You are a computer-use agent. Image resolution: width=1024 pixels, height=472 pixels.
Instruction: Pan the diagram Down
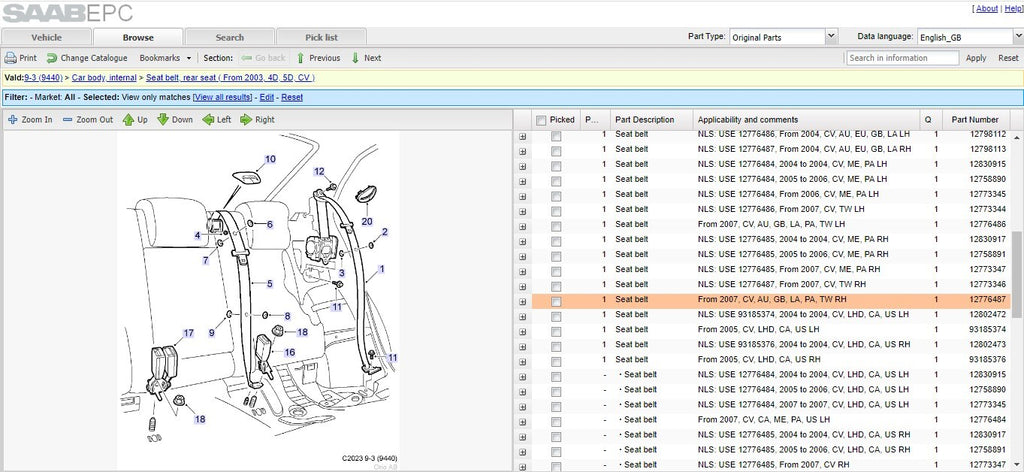click(175, 119)
